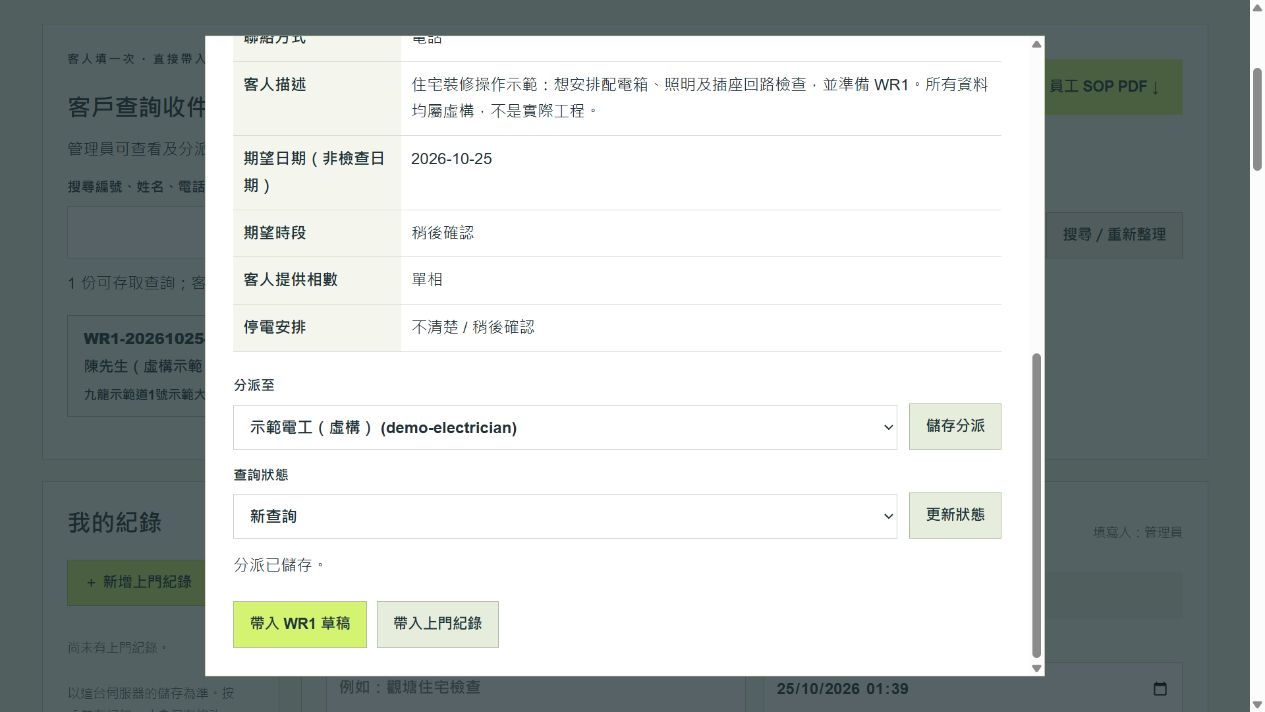
Task: Click the modal dialog scrollbar thumb
Action: (1036, 505)
